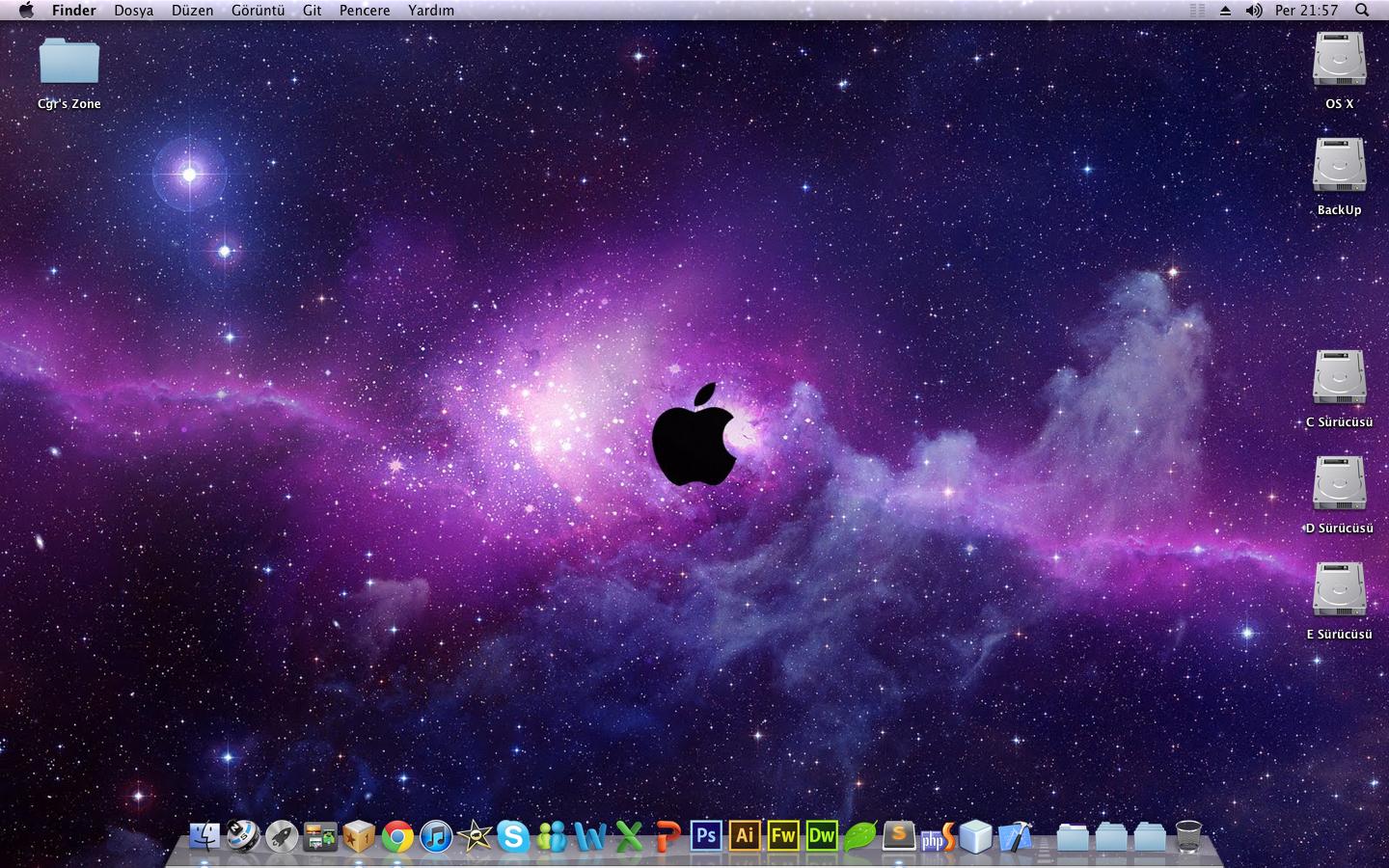Image resolution: width=1389 pixels, height=868 pixels.
Task: Open the PHP Storm icon
Action: (x=938, y=837)
